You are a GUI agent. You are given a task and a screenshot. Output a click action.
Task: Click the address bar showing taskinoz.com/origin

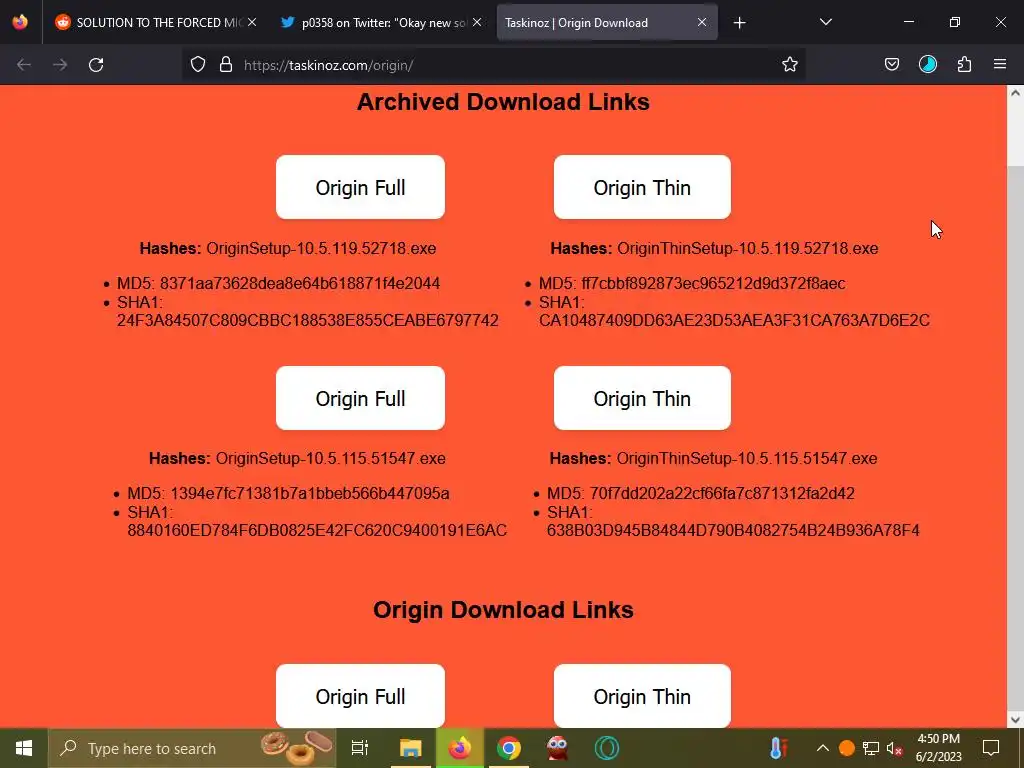tap(493, 65)
